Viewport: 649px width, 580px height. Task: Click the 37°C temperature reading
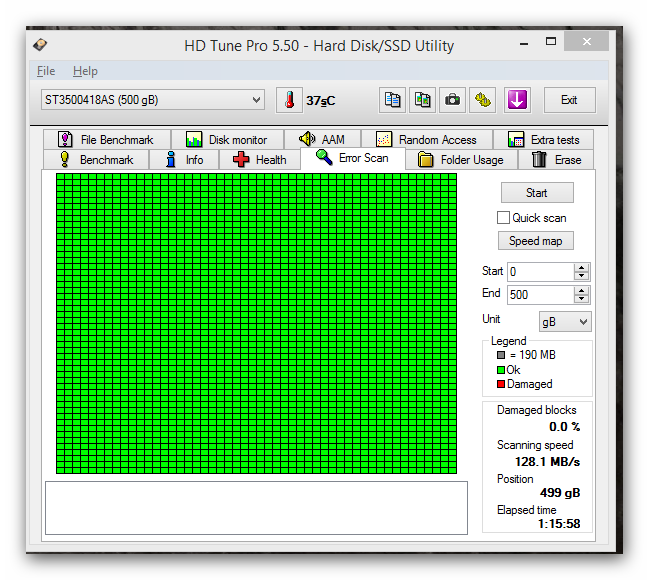coord(321,101)
